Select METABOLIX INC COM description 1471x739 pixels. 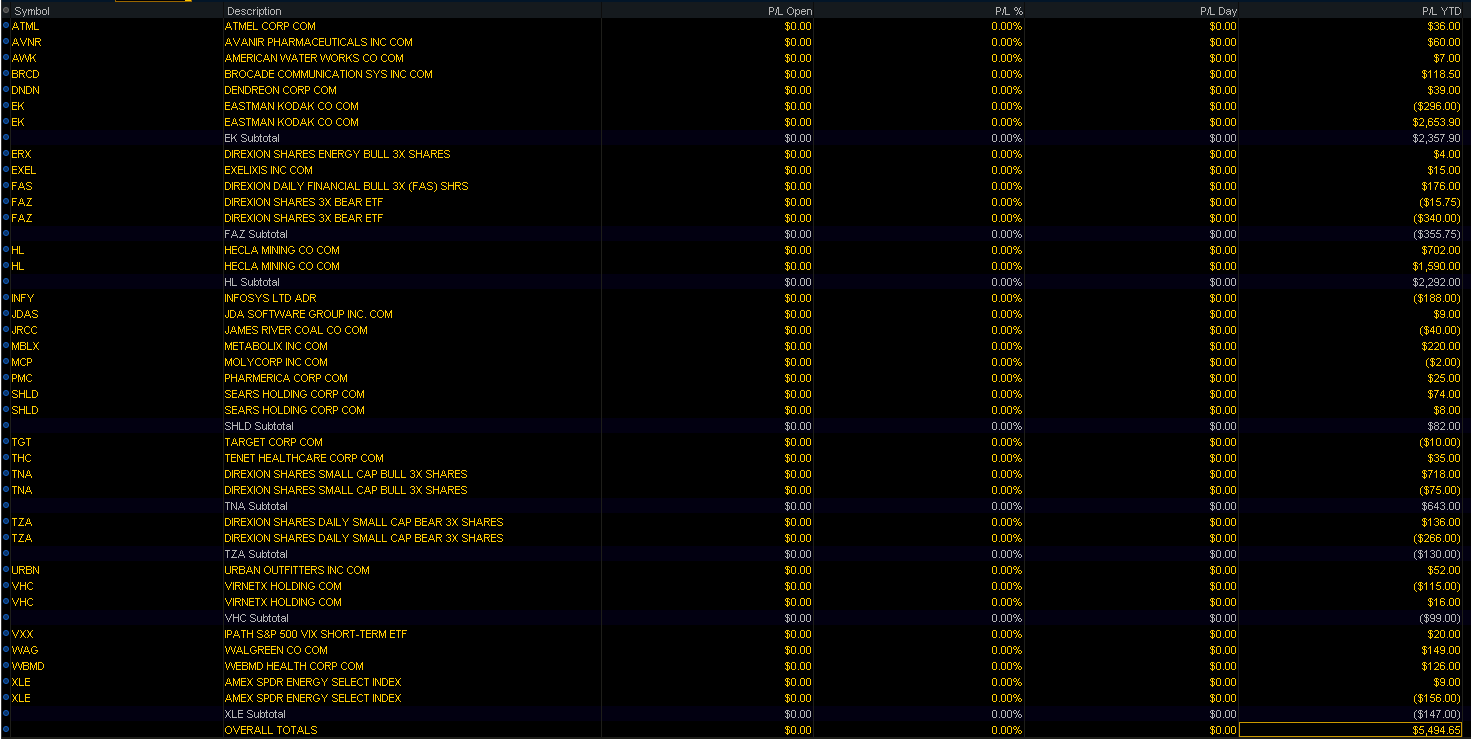coord(276,346)
